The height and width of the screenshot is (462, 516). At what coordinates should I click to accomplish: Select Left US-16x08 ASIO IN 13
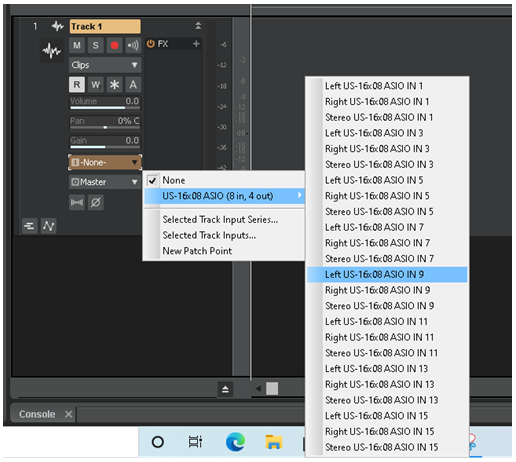pyautogui.click(x=387, y=369)
